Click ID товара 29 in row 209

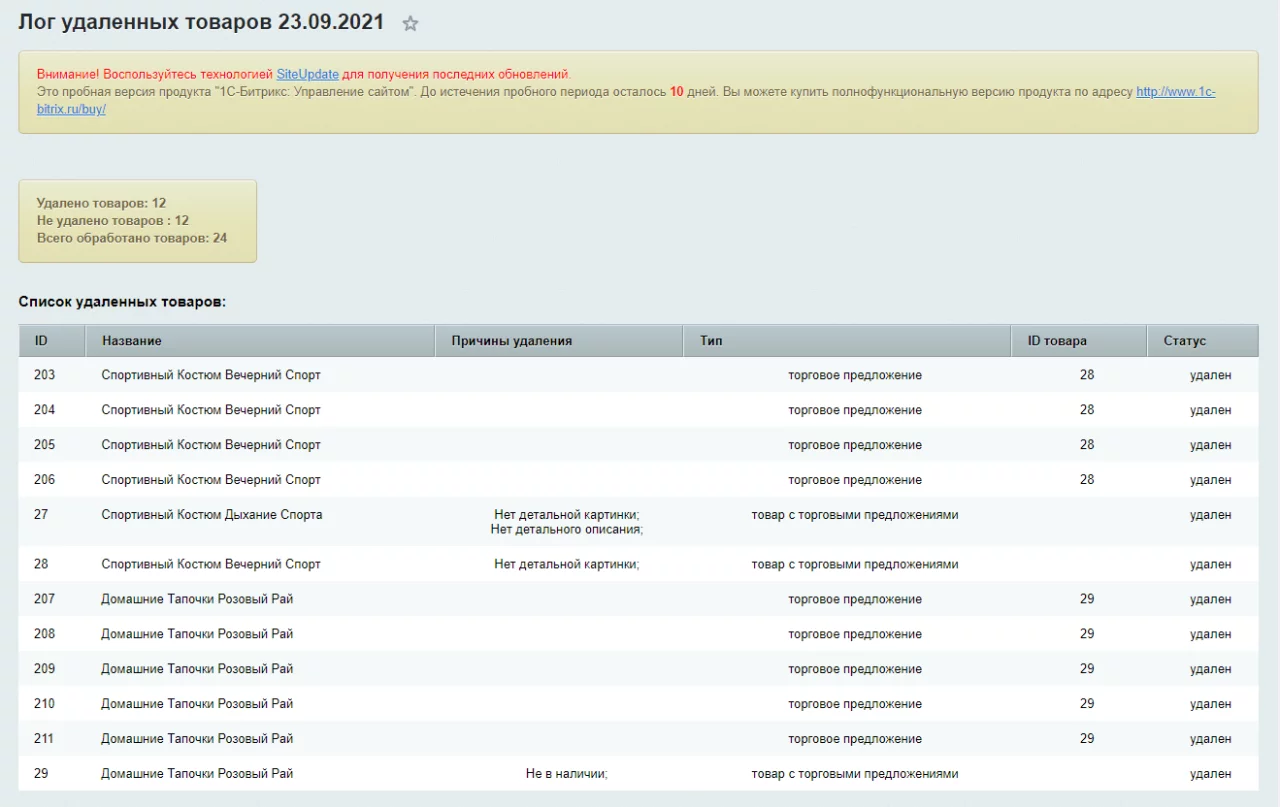pos(1087,669)
